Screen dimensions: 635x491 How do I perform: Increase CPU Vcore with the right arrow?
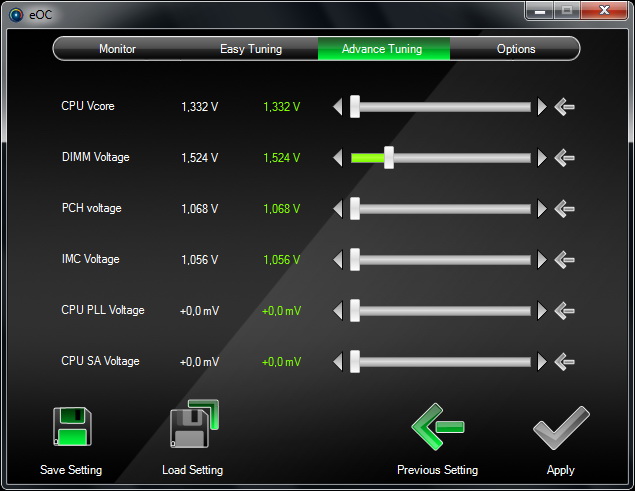point(542,107)
